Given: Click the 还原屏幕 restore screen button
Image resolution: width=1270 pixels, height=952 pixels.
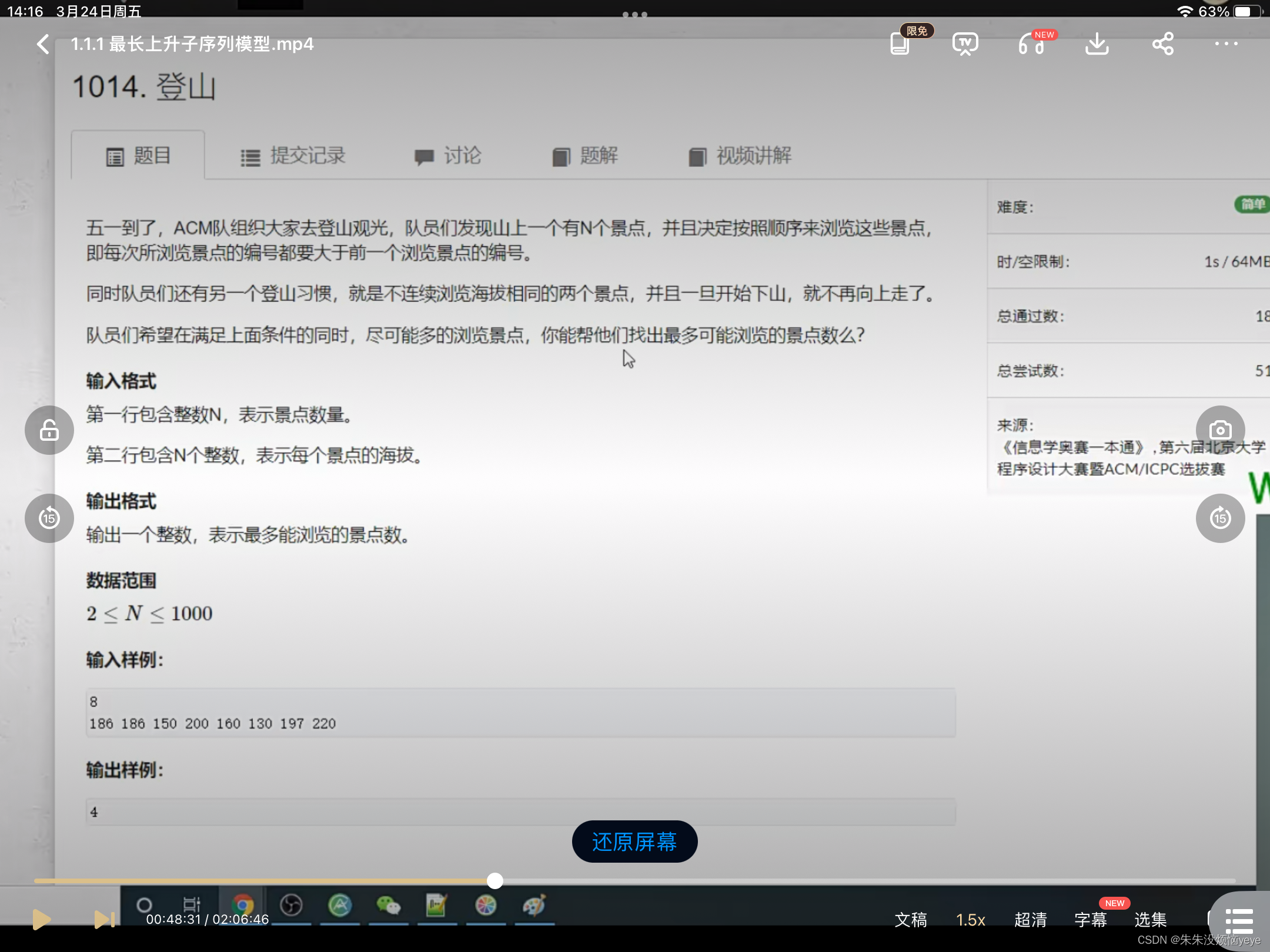Looking at the screenshot, I should (634, 842).
